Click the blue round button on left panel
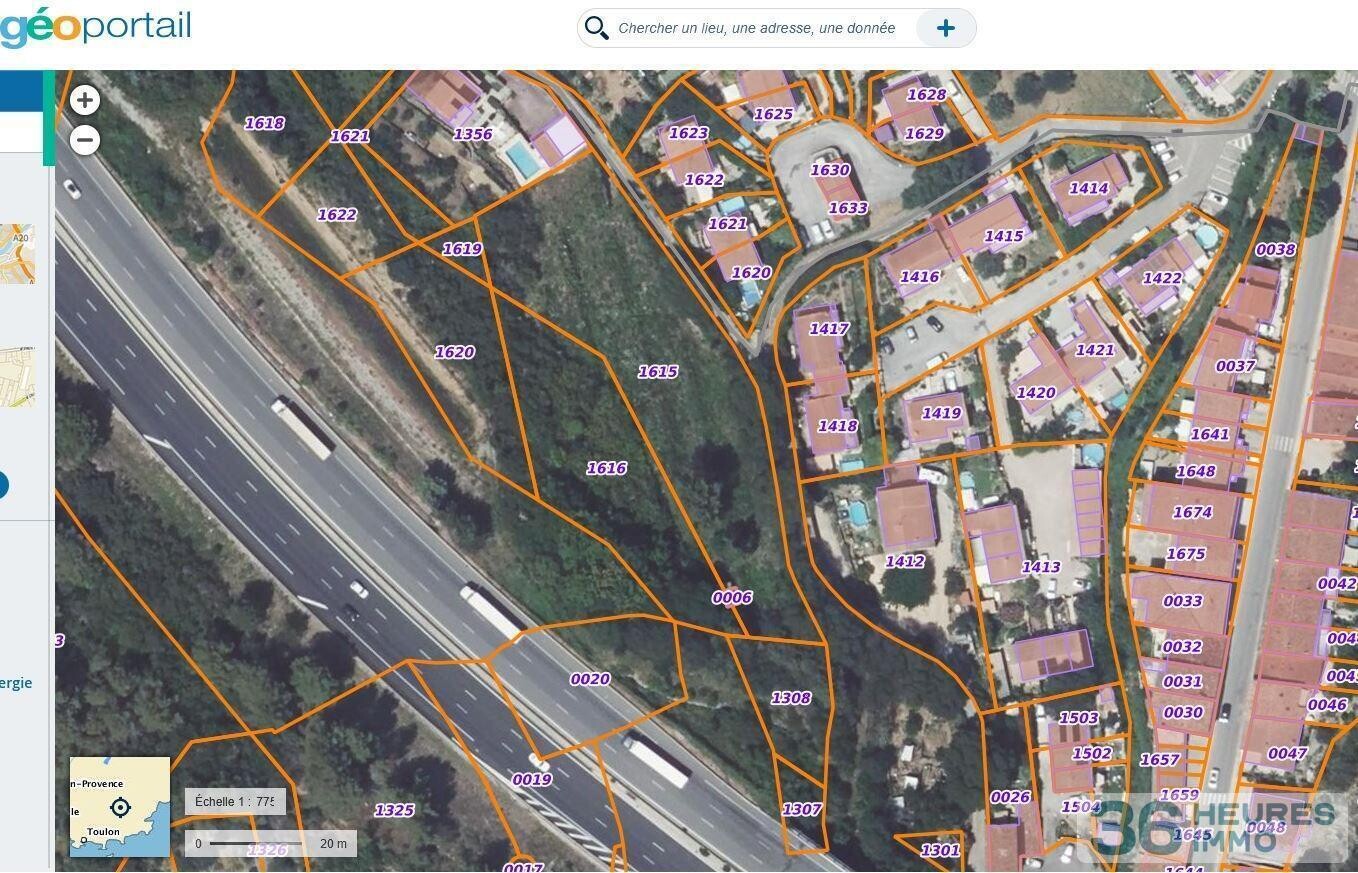1358x873 pixels. (3, 486)
